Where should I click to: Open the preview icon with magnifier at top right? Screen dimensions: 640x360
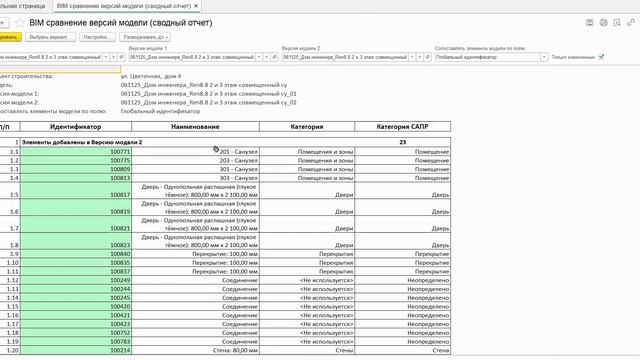(x=617, y=22)
